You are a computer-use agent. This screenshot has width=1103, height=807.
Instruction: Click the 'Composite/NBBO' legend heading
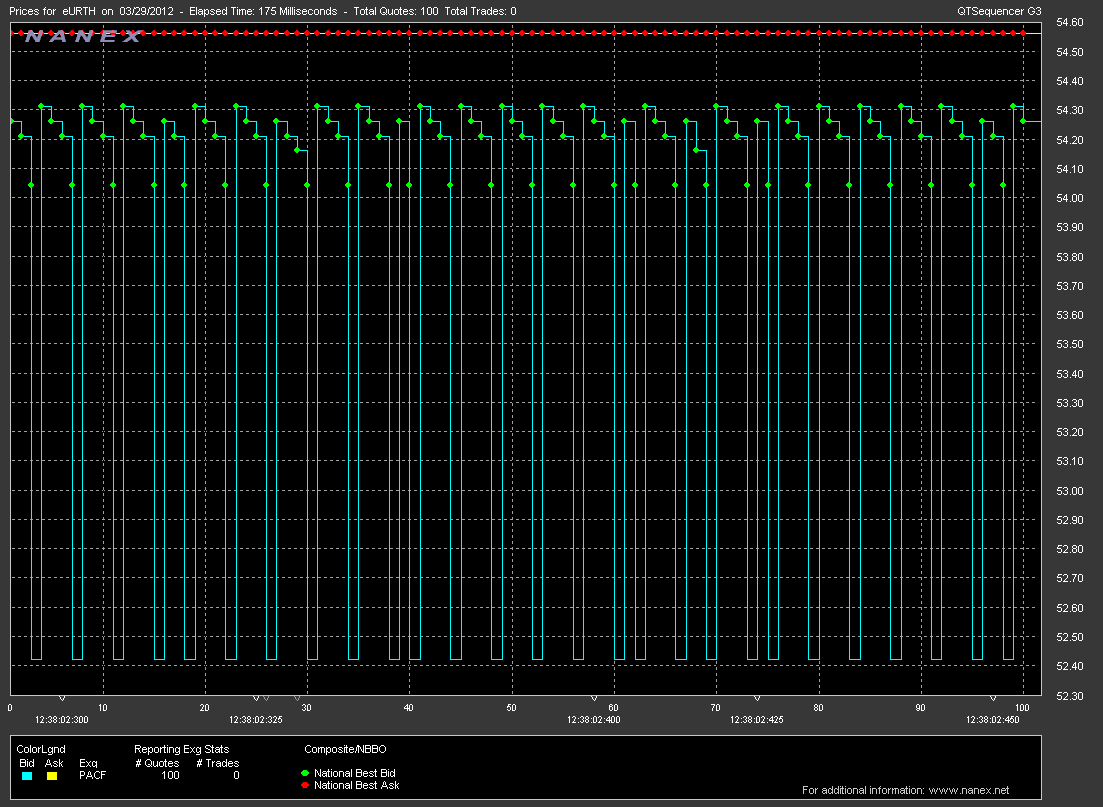[345, 749]
